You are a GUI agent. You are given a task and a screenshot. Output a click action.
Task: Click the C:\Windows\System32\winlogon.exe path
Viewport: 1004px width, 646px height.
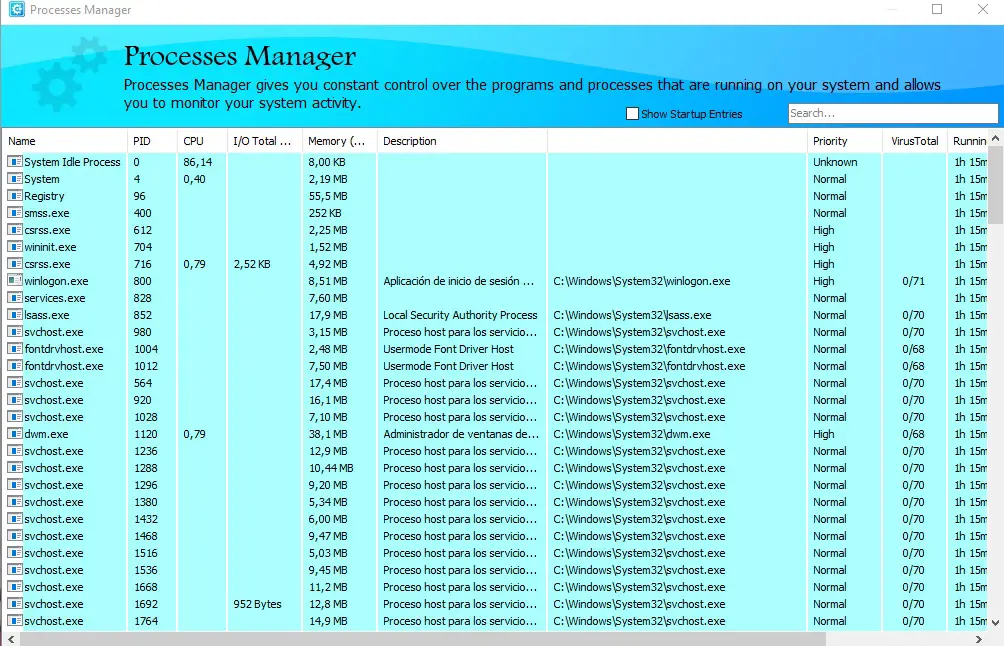(x=642, y=281)
